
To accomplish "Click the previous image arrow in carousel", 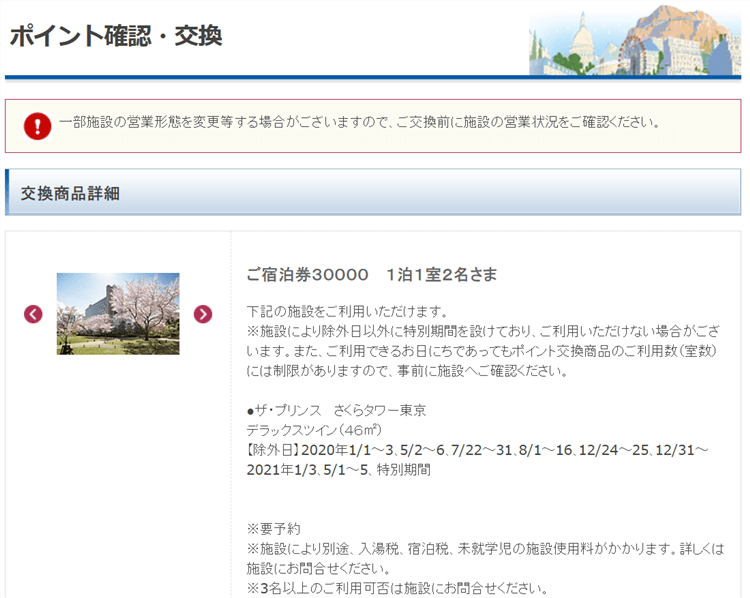I will tap(33, 314).
